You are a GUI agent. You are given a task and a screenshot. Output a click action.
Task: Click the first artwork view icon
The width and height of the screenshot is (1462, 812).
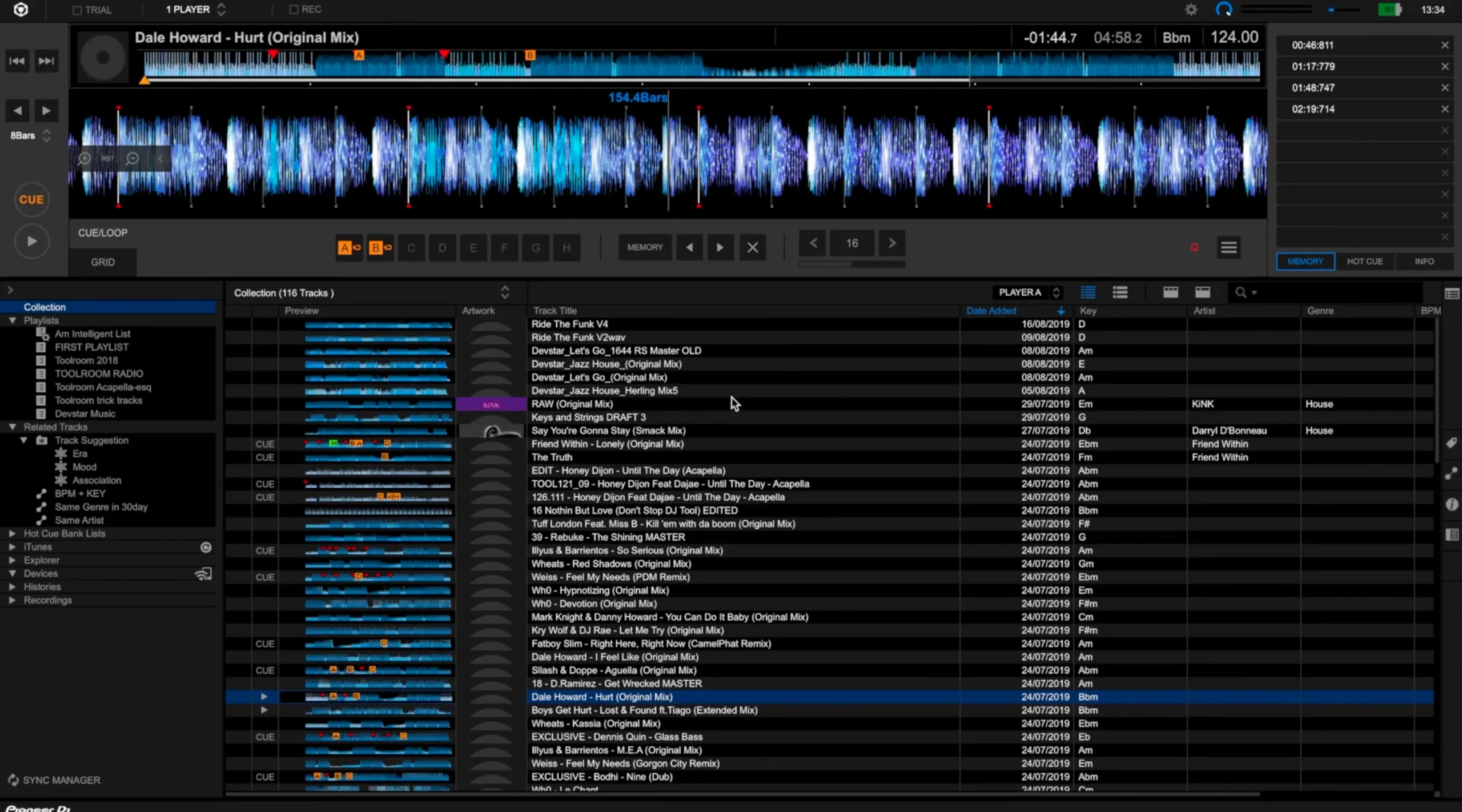tap(1171, 292)
